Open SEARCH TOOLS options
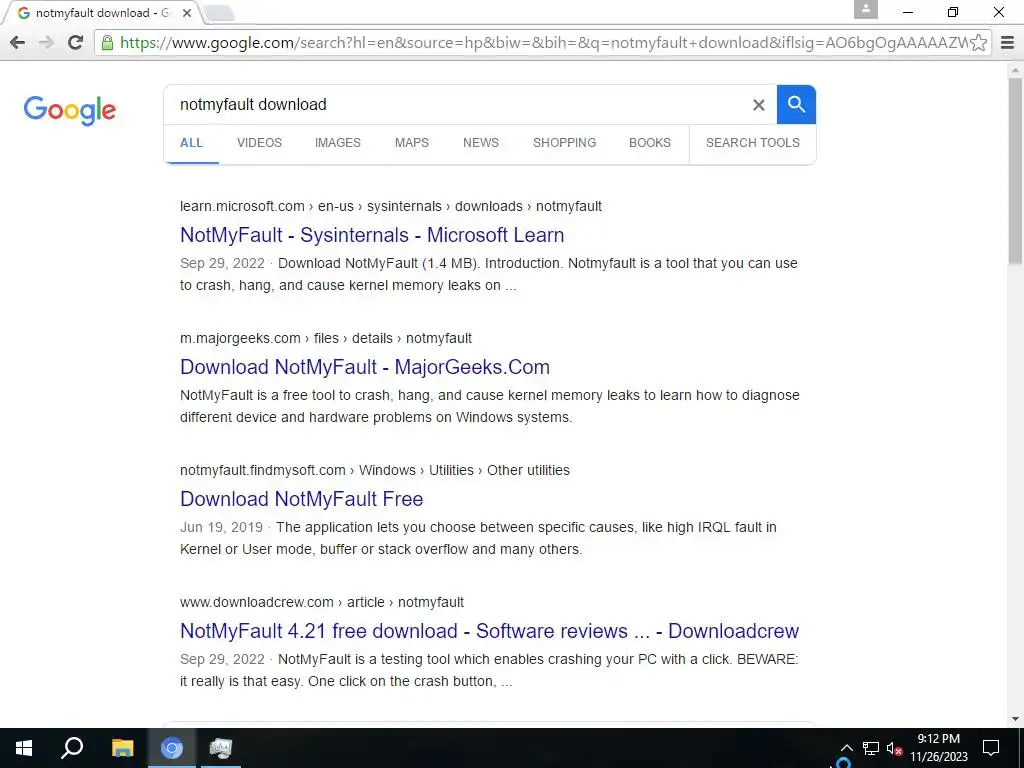Viewport: 1024px width, 768px height. tap(752, 142)
